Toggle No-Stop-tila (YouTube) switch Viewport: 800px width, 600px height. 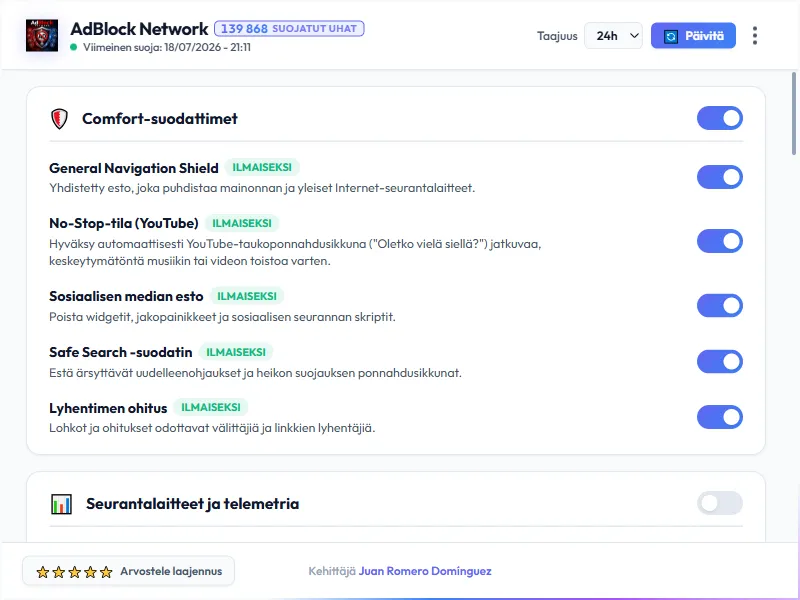(x=719, y=241)
